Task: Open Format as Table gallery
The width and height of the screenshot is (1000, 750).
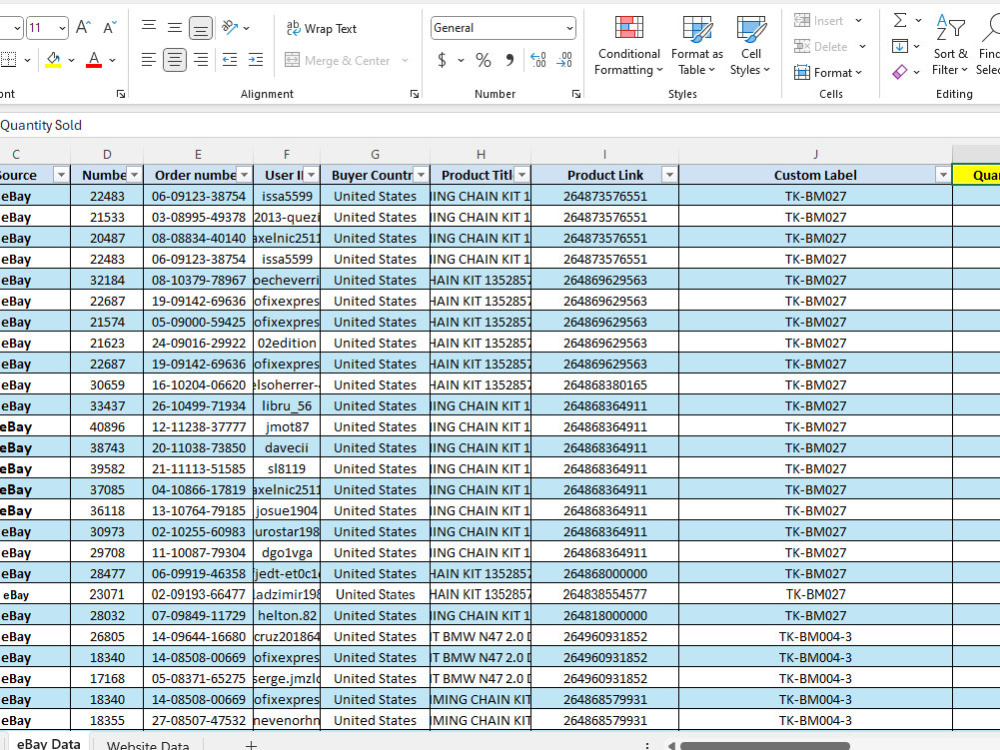Action: 696,45
